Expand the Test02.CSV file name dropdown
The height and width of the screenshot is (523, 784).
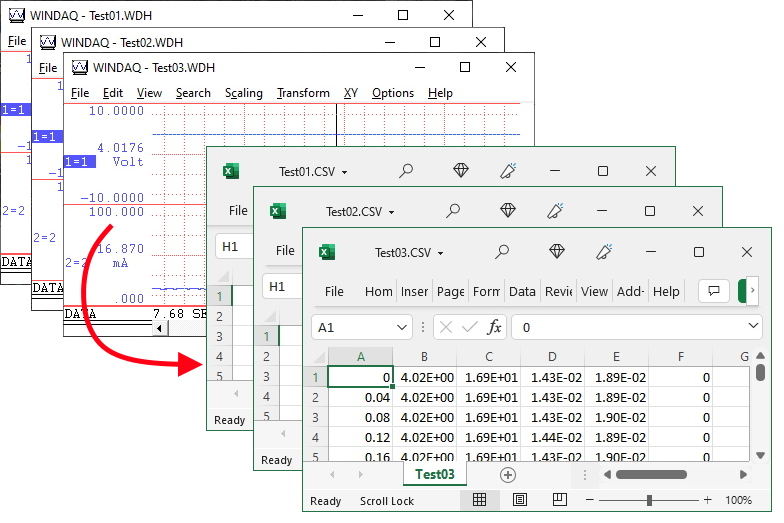[392, 212]
